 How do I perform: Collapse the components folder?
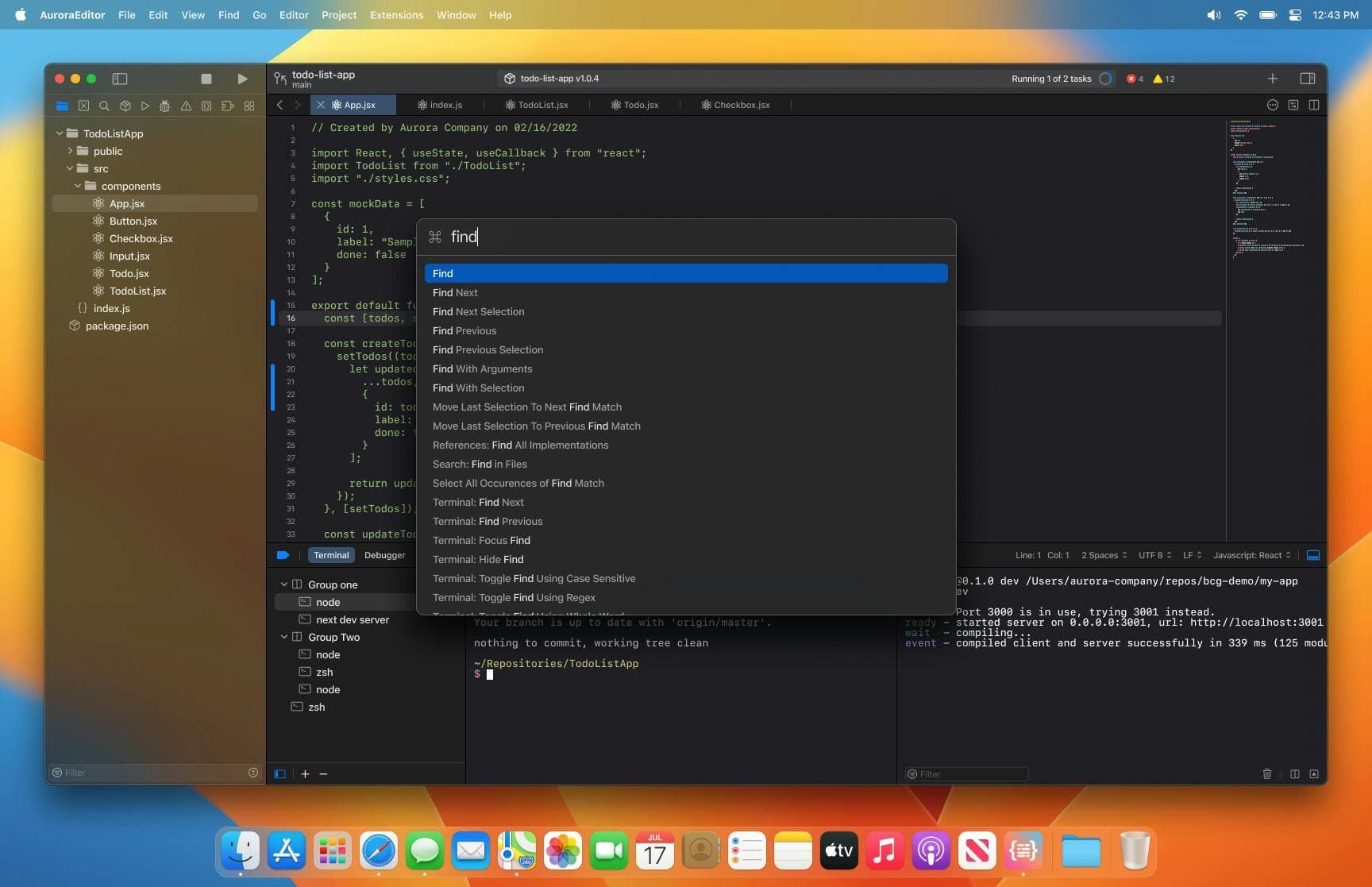[78, 186]
